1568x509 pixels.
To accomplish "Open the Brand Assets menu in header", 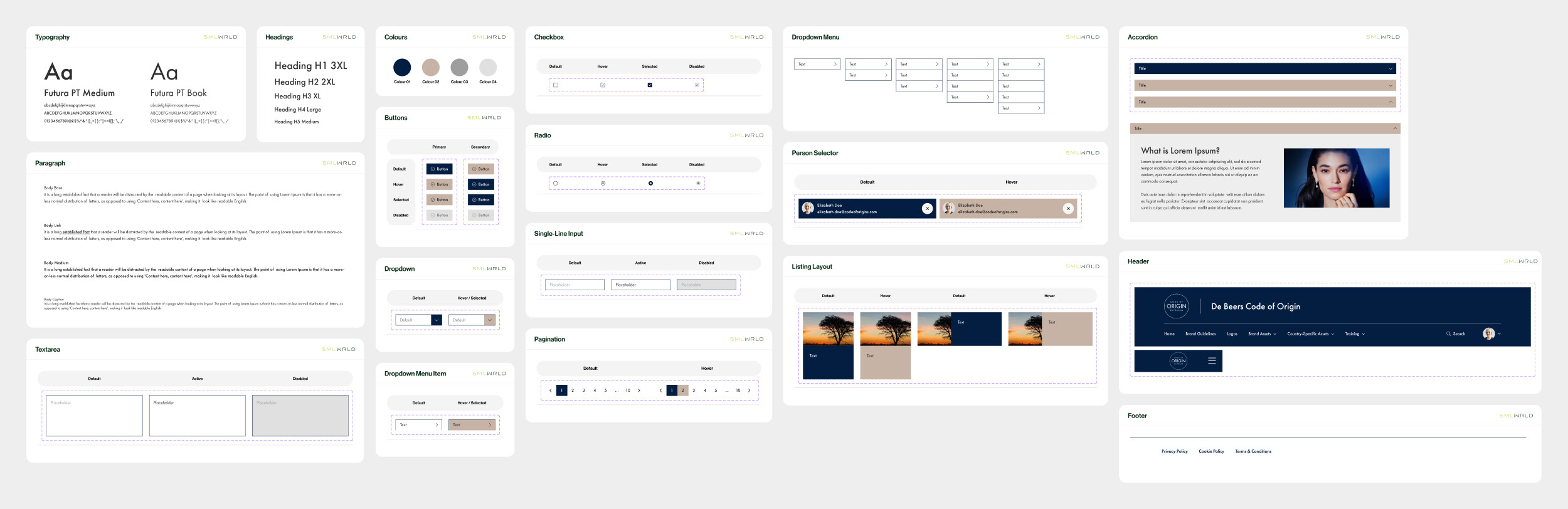I will coord(1262,334).
